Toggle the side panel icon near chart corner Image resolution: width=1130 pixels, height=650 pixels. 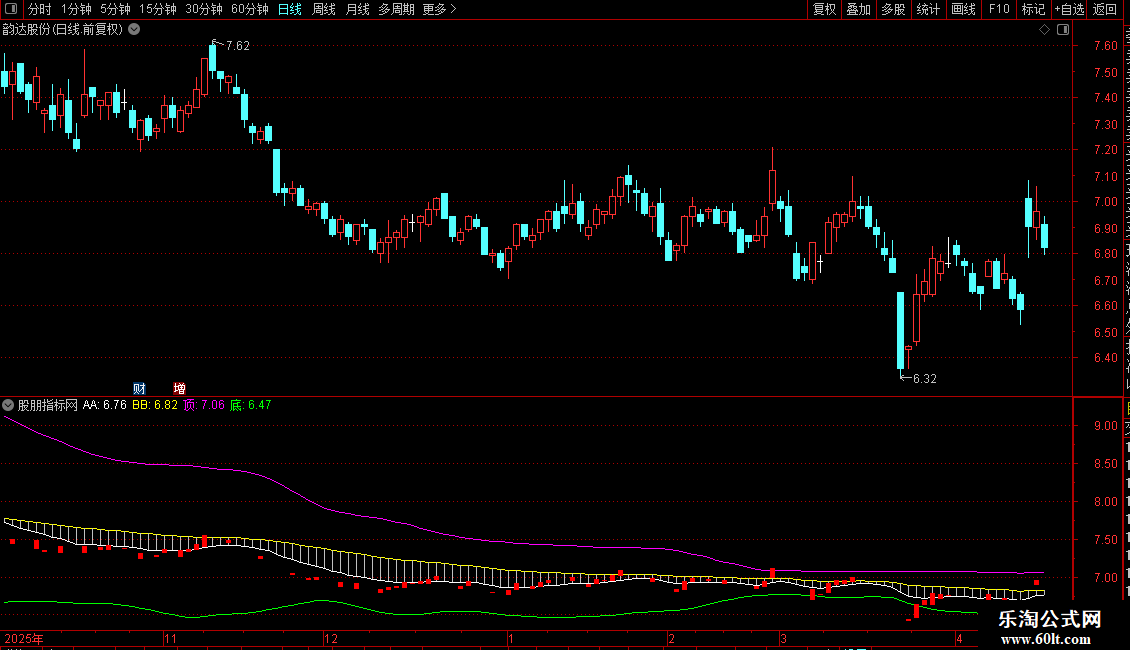(x=1063, y=30)
